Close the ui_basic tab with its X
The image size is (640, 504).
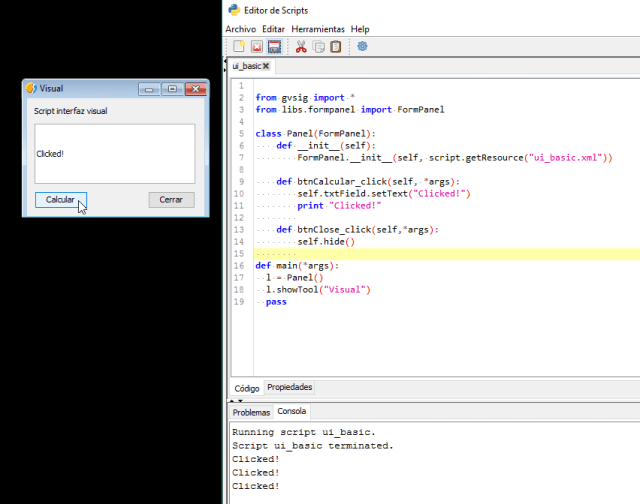(266, 66)
